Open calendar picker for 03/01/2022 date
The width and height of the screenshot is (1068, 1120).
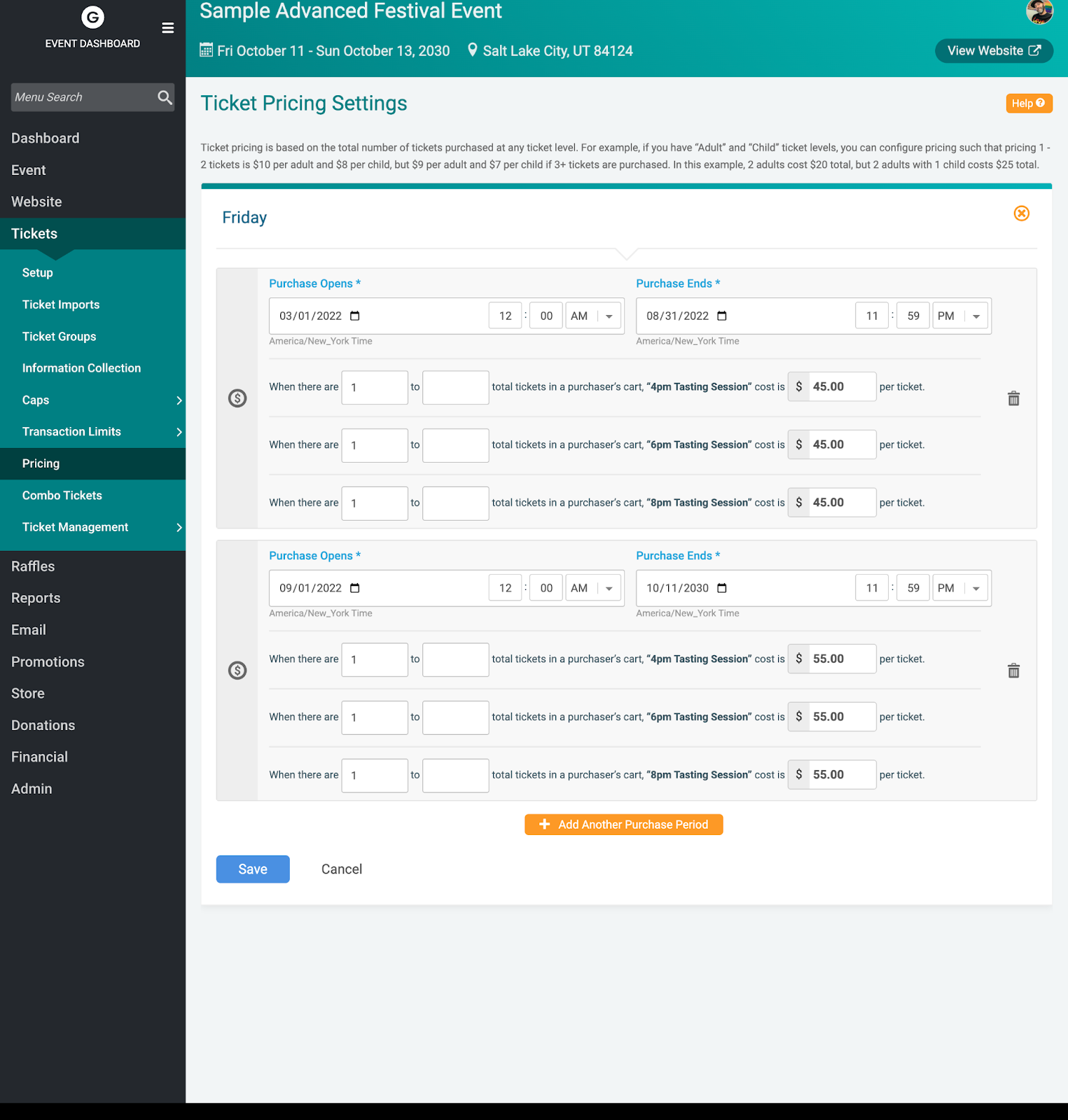point(355,316)
